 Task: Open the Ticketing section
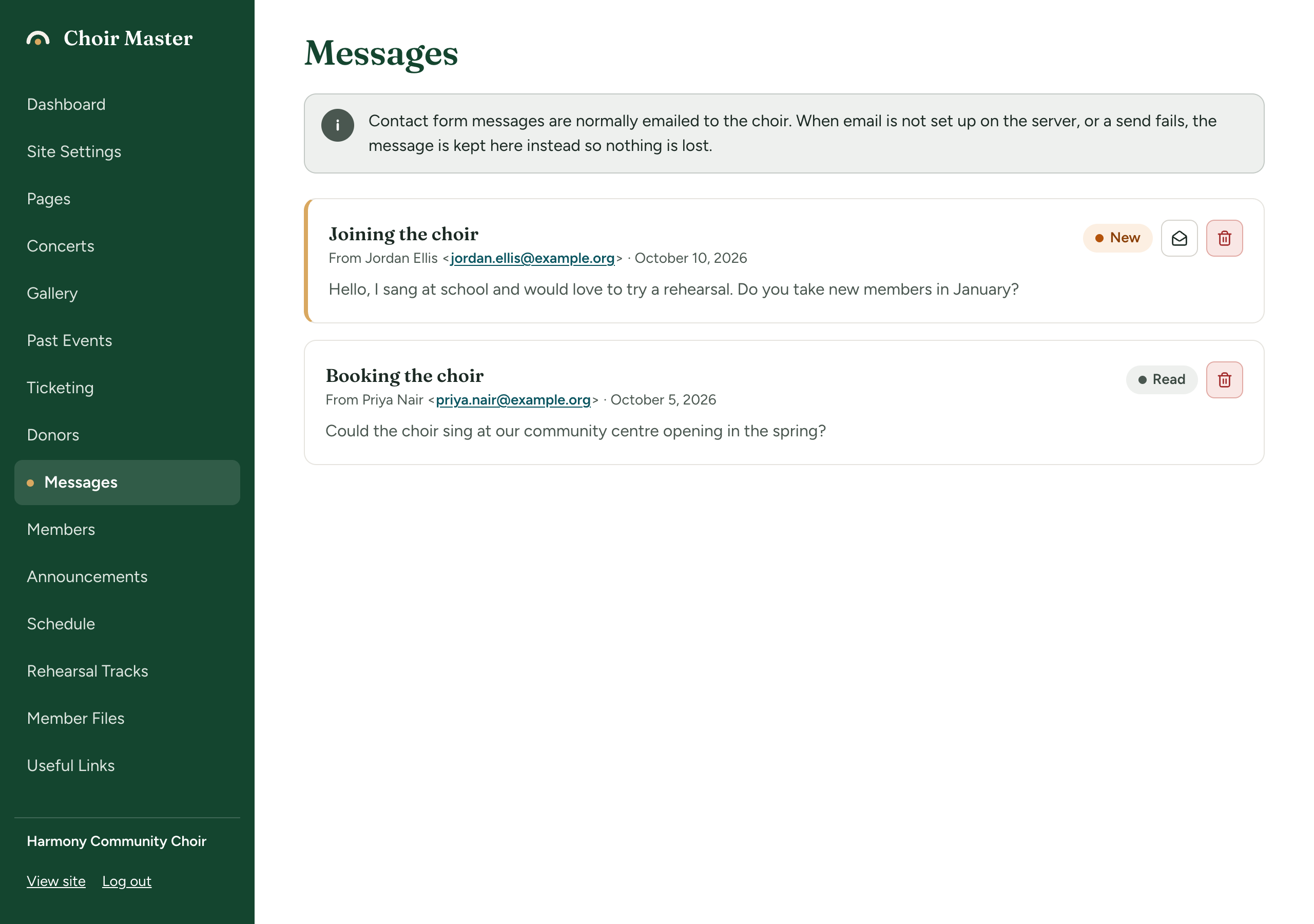tap(127, 388)
